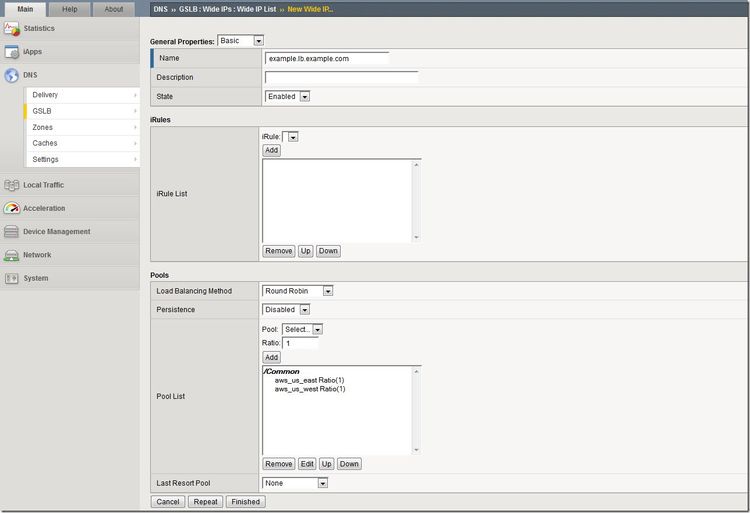Viewport: 750px width, 513px height.
Task: Click the Device Management icon
Action: (12, 231)
